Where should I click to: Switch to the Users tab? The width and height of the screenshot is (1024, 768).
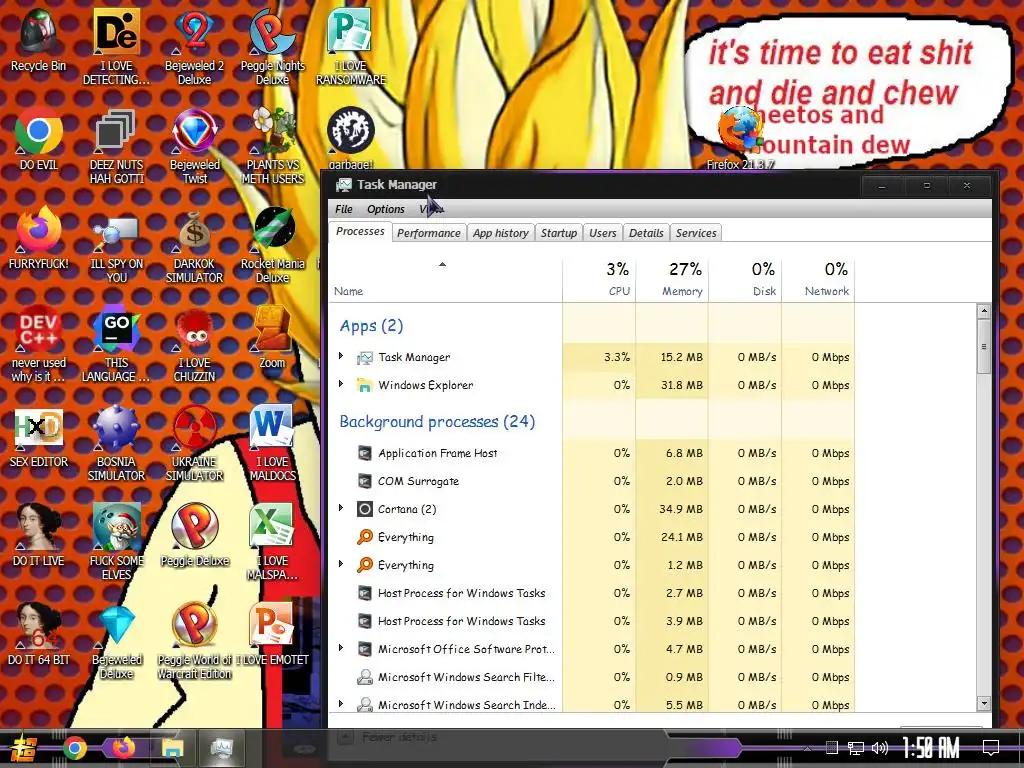click(x=602, y=233)
